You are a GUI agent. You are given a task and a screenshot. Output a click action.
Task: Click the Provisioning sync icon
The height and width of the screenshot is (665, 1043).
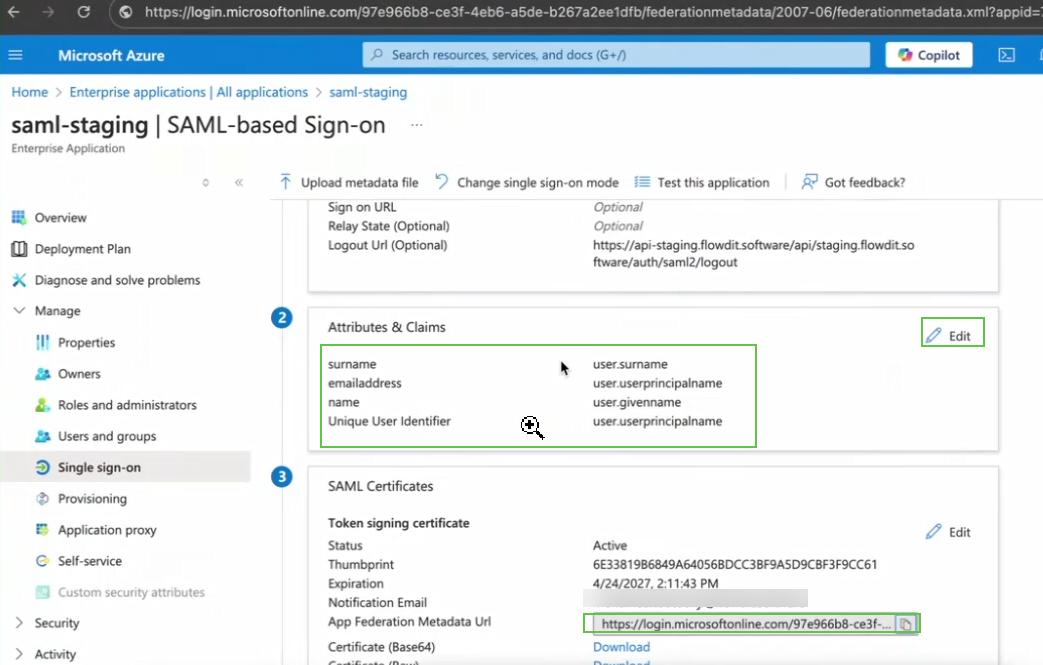(43, 499)
